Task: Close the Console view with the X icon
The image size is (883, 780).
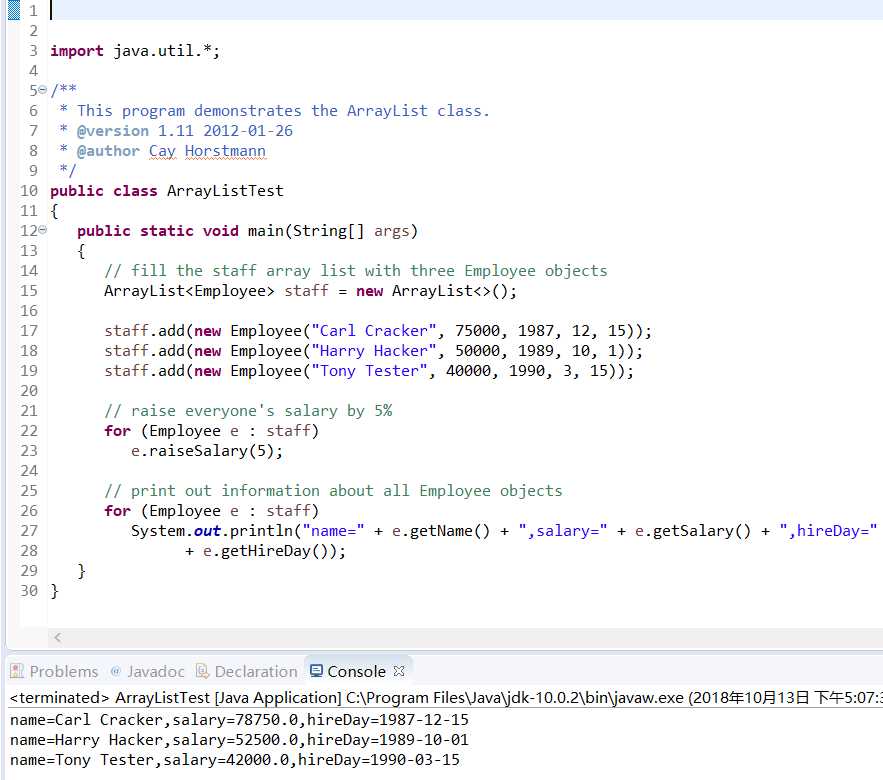Action: pos(399,671)
